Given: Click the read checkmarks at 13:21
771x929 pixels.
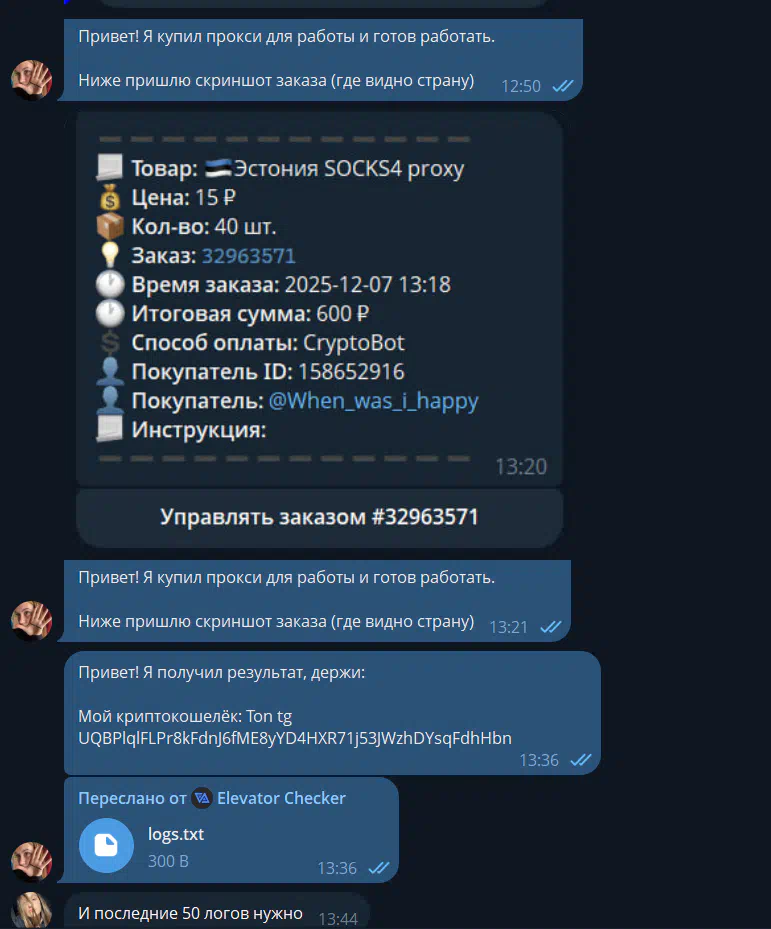Looking at the screenshot, I should [551, 627].
